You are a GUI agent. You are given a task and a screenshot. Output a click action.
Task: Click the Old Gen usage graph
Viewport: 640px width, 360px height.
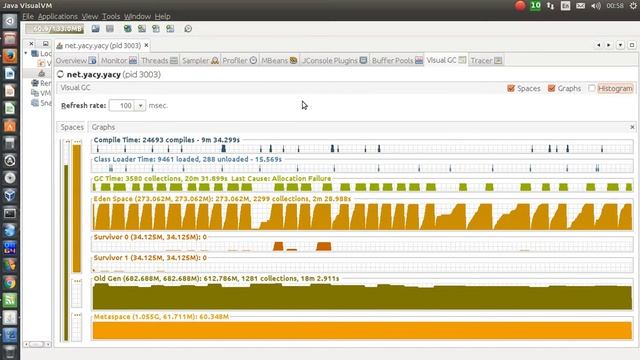tap(362, 296)
